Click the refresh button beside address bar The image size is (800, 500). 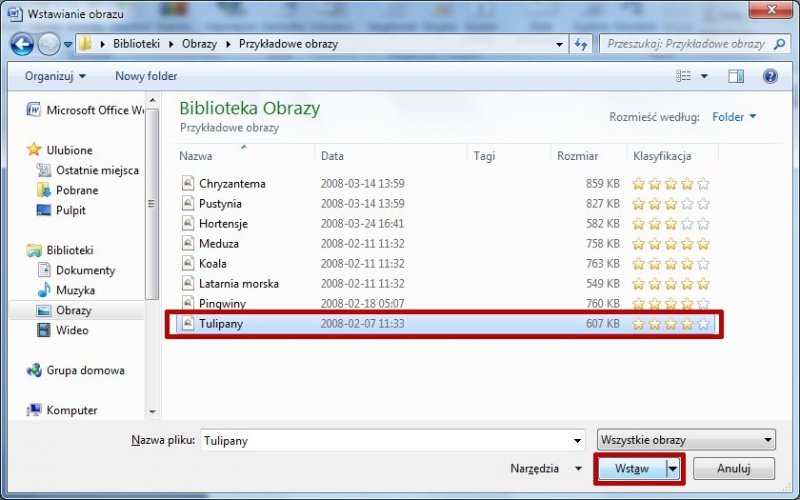pos(582,44)
